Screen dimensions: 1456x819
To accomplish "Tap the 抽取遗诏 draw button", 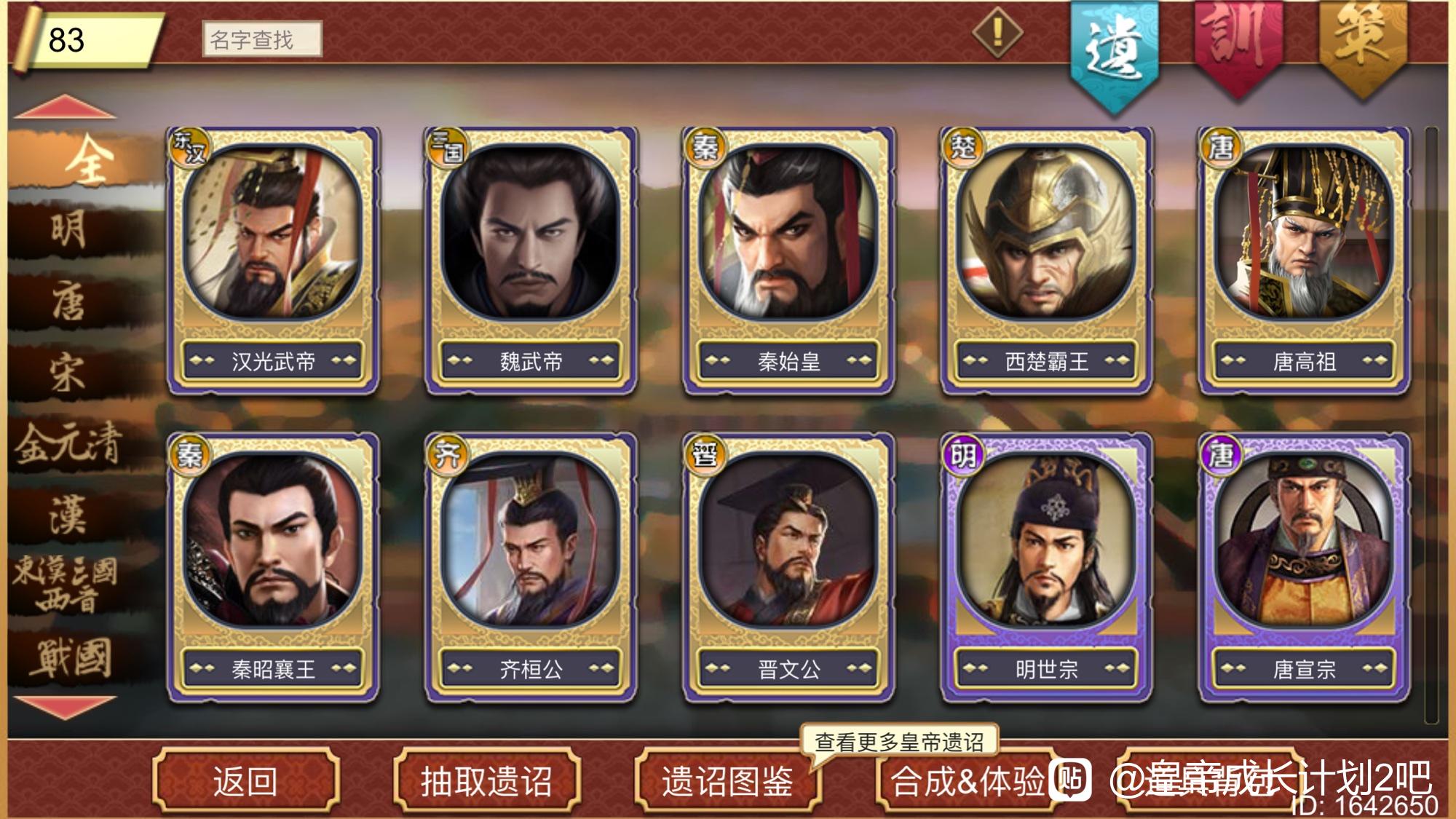I will 486,780.
